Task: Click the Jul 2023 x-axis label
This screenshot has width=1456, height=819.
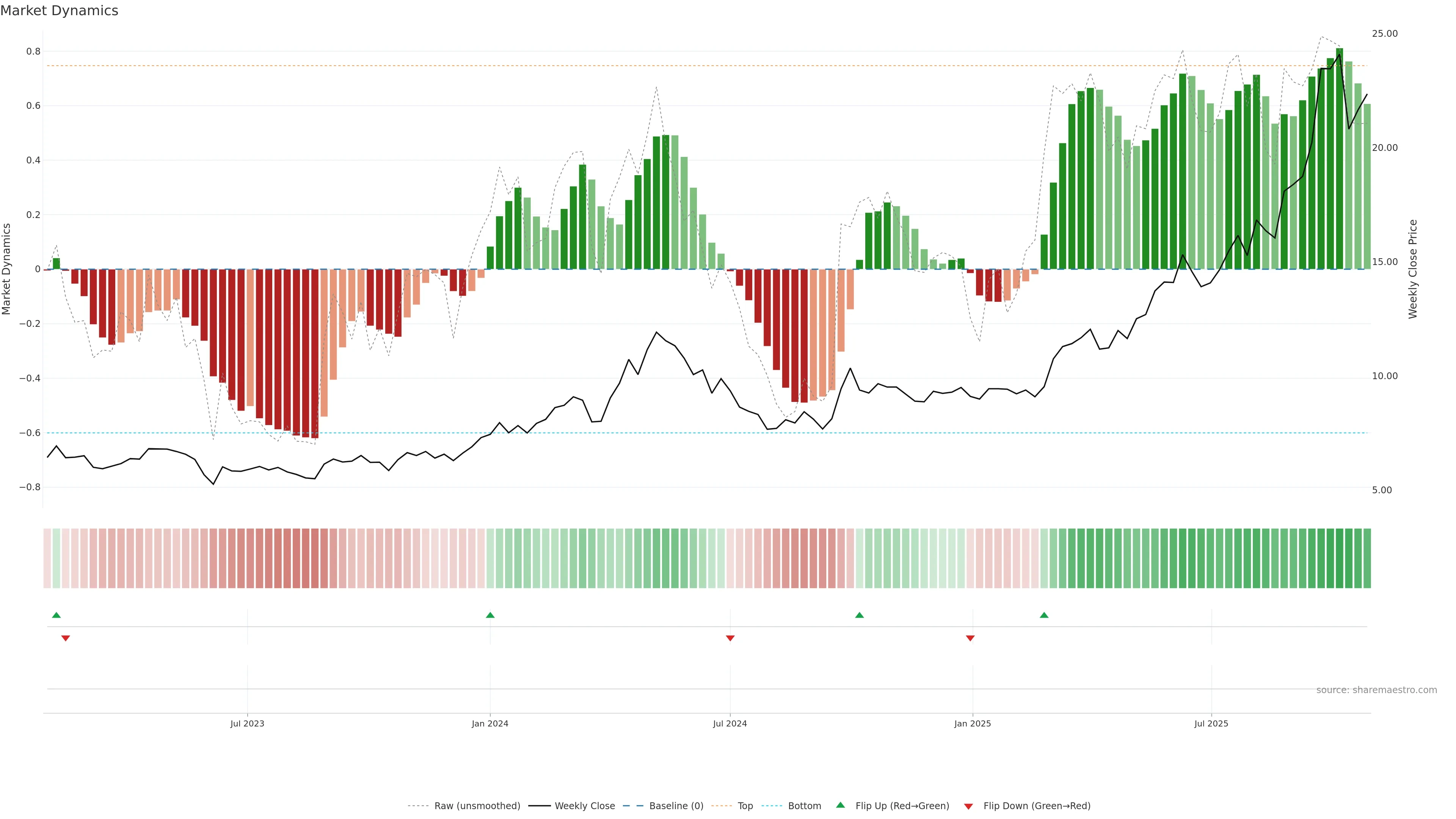Action: pyautogui.click(x=247, y=723)
